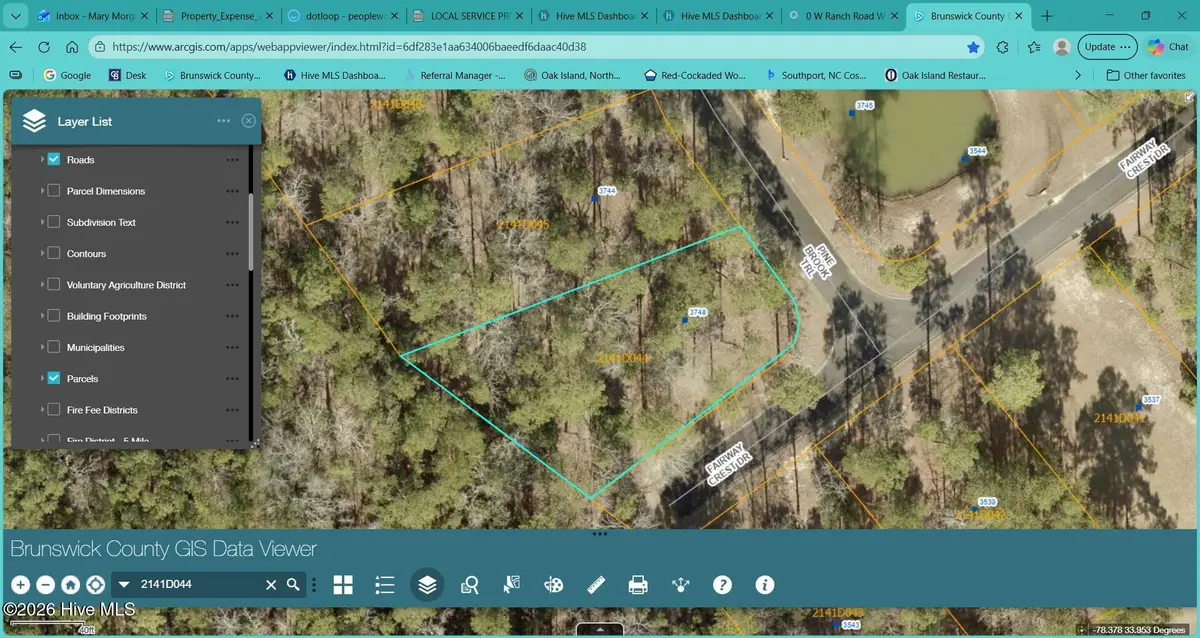
Task: Turn off the Parcels layer
Action: 53,378
